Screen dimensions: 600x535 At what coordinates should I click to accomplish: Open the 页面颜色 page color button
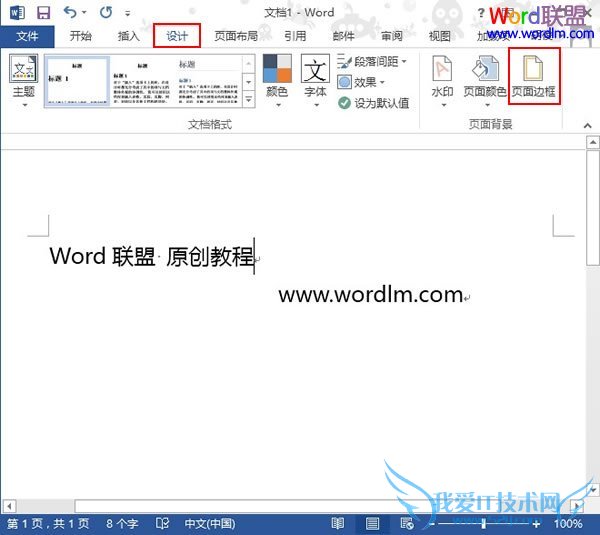(485, 81)
